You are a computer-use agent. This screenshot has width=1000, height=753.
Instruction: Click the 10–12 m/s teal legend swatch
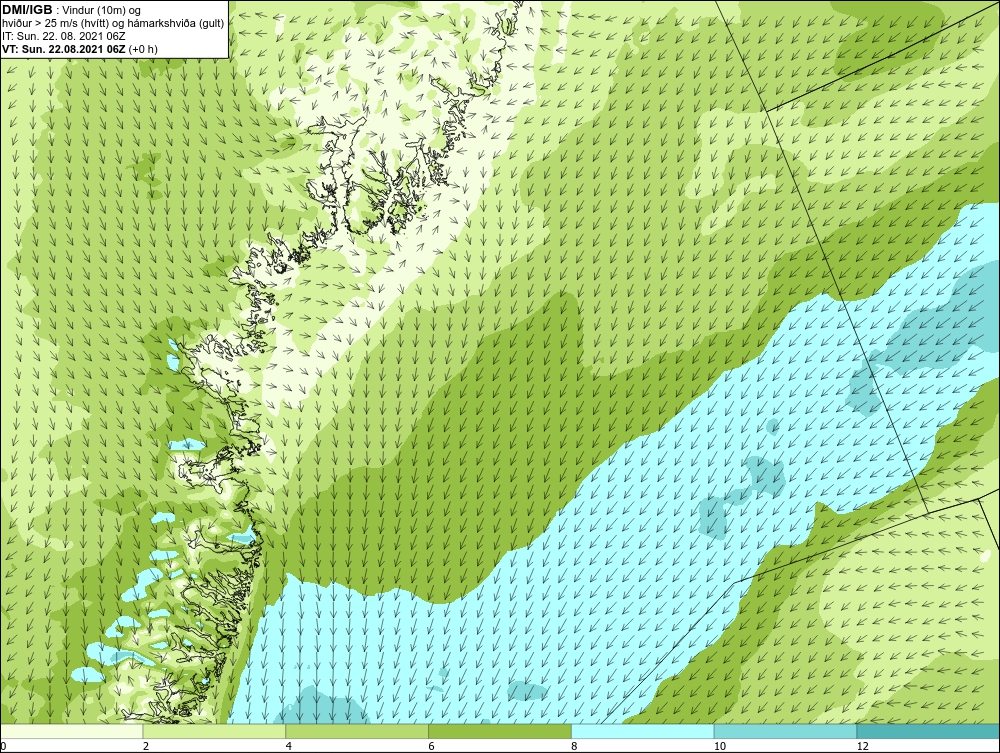click(x=786, y=731)
